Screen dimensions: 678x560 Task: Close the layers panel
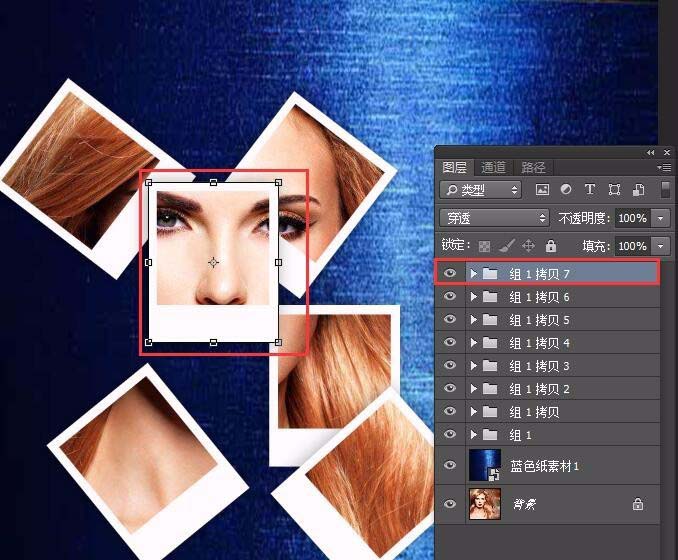point(667,153)
